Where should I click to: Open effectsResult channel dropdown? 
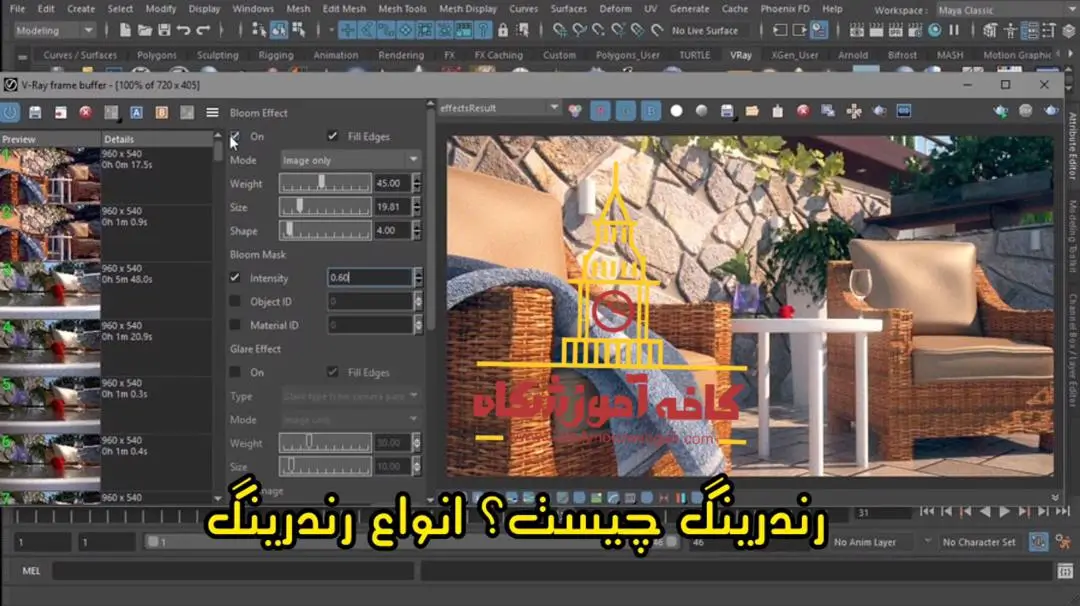click(x=499, y=108)
